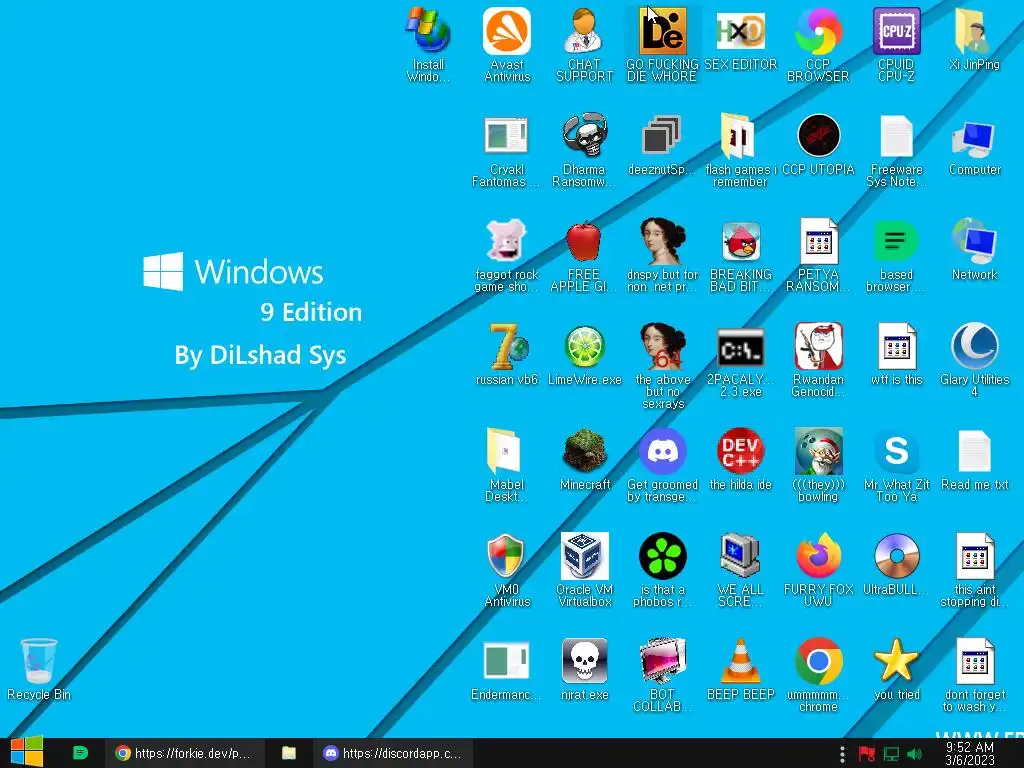Show hidden tray icons via the three dots
The height and width of the screenshot is (768, 1024).
tap(842, 754)
